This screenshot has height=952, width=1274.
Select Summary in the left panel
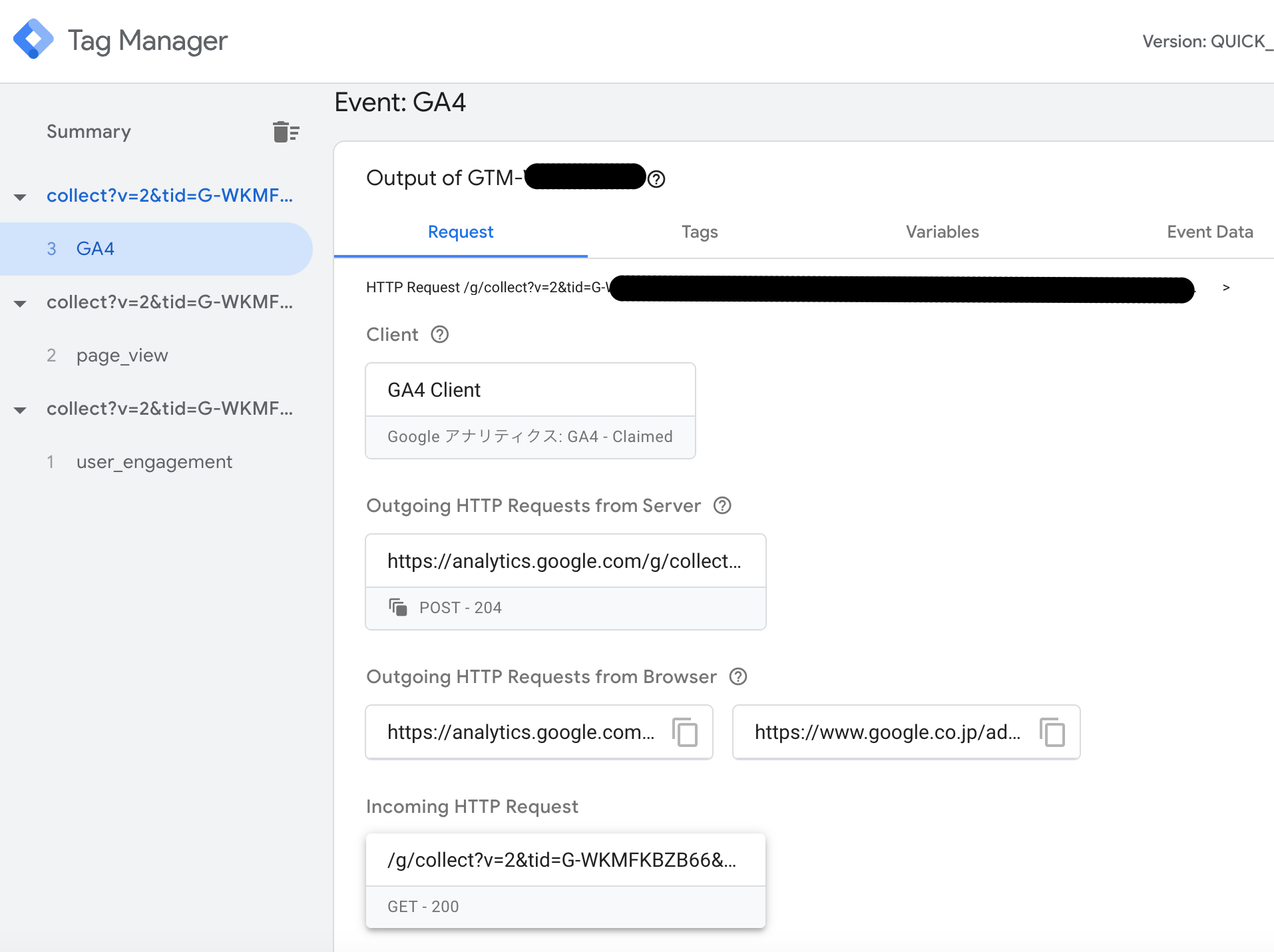pos(89,132)
